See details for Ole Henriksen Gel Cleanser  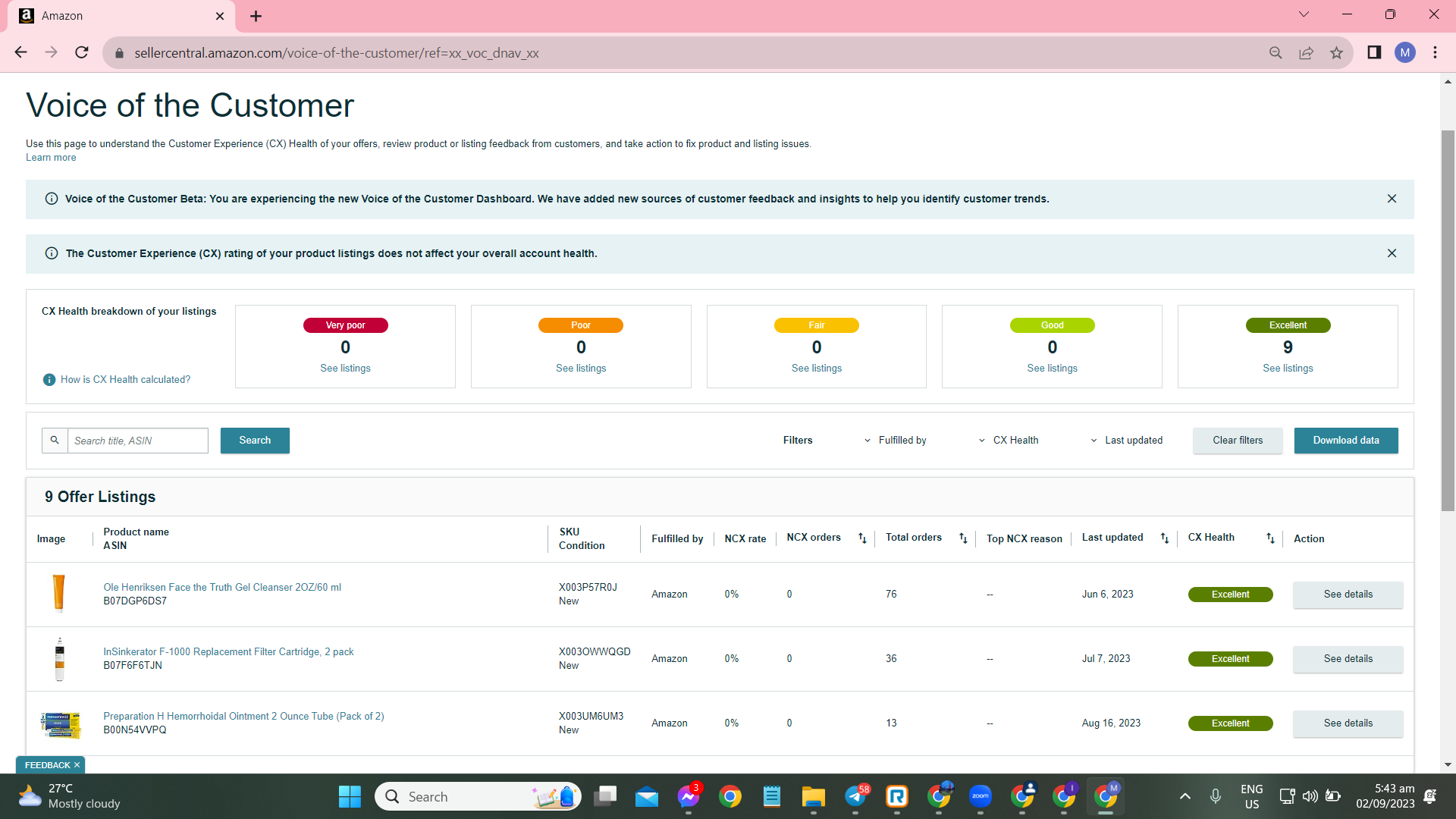(x=1348, y=595)
